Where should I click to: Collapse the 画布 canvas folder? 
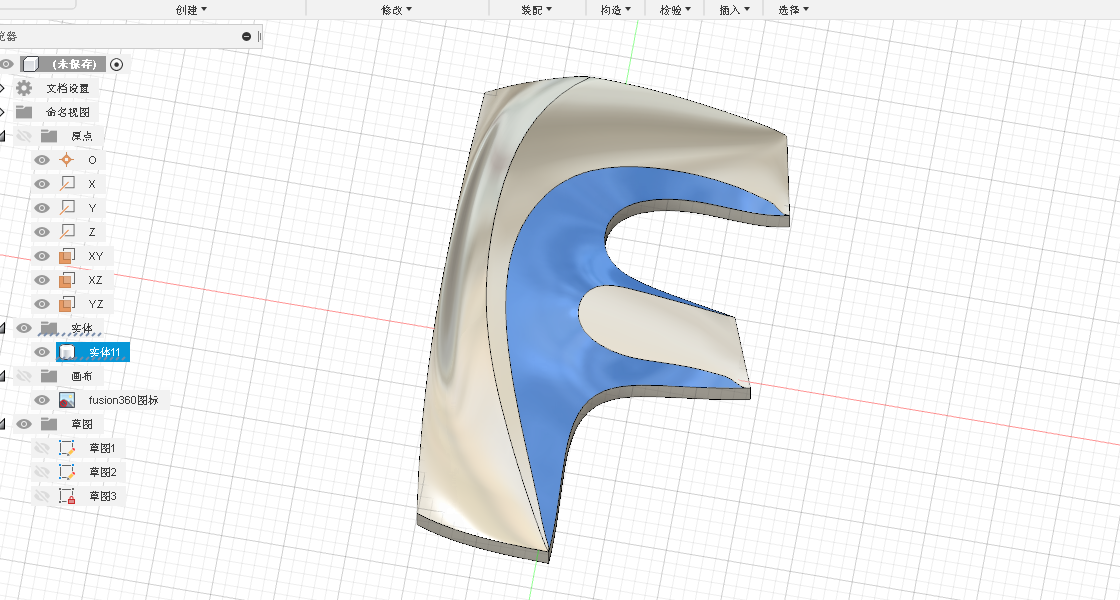click(x=2, y=376)
